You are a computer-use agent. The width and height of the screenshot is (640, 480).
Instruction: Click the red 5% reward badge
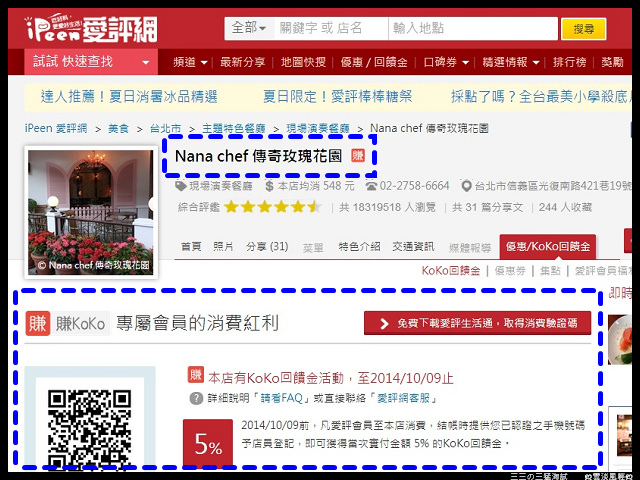coord(208,443)
